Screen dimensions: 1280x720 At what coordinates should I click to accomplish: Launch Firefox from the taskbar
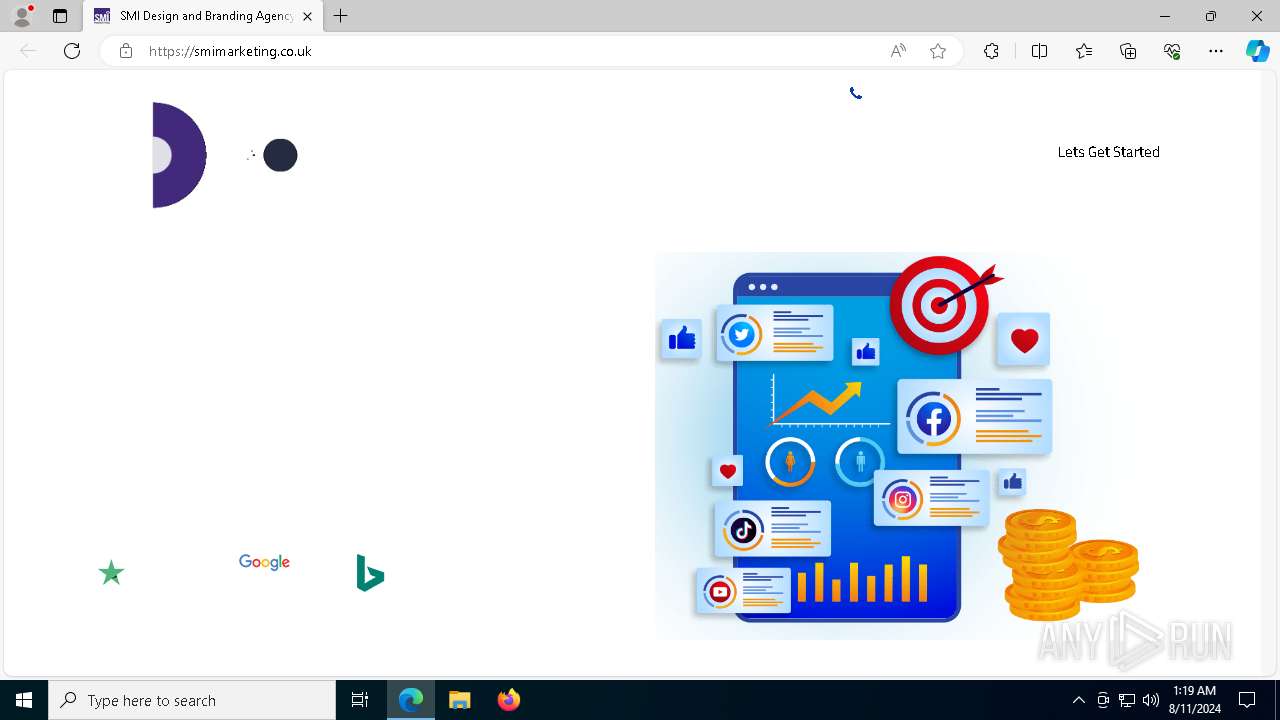pos(509,700)
